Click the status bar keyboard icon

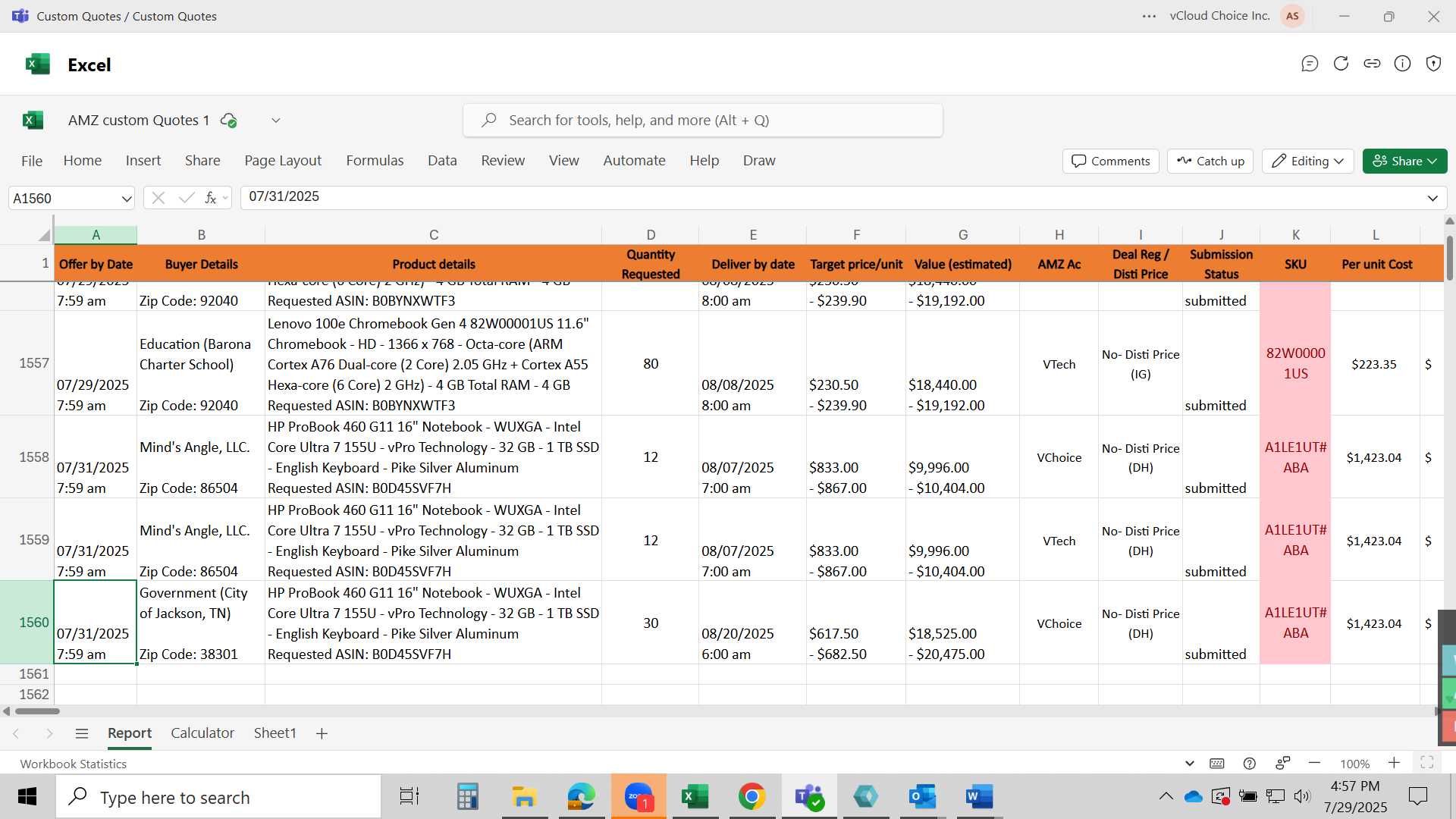click(x=1217, y=764)
